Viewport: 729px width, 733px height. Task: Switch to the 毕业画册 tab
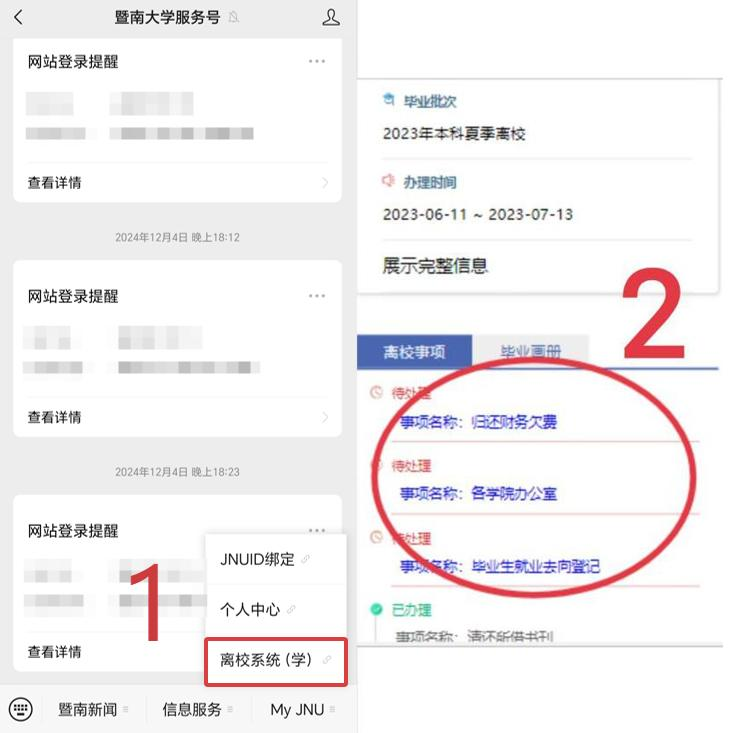coord(530,352)
